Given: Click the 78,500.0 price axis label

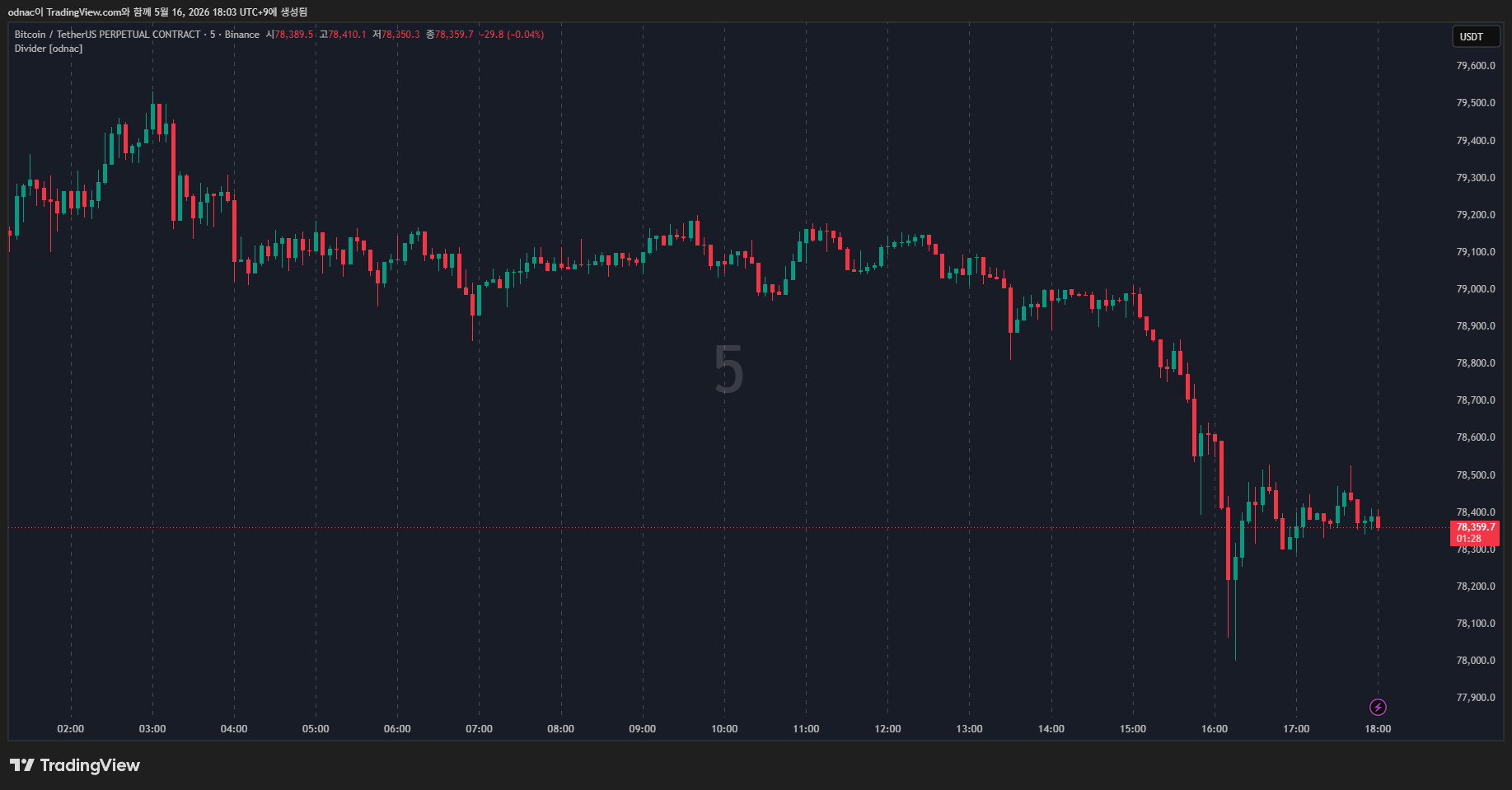Looking at the screenshot, I should [x=1476, y=475].
